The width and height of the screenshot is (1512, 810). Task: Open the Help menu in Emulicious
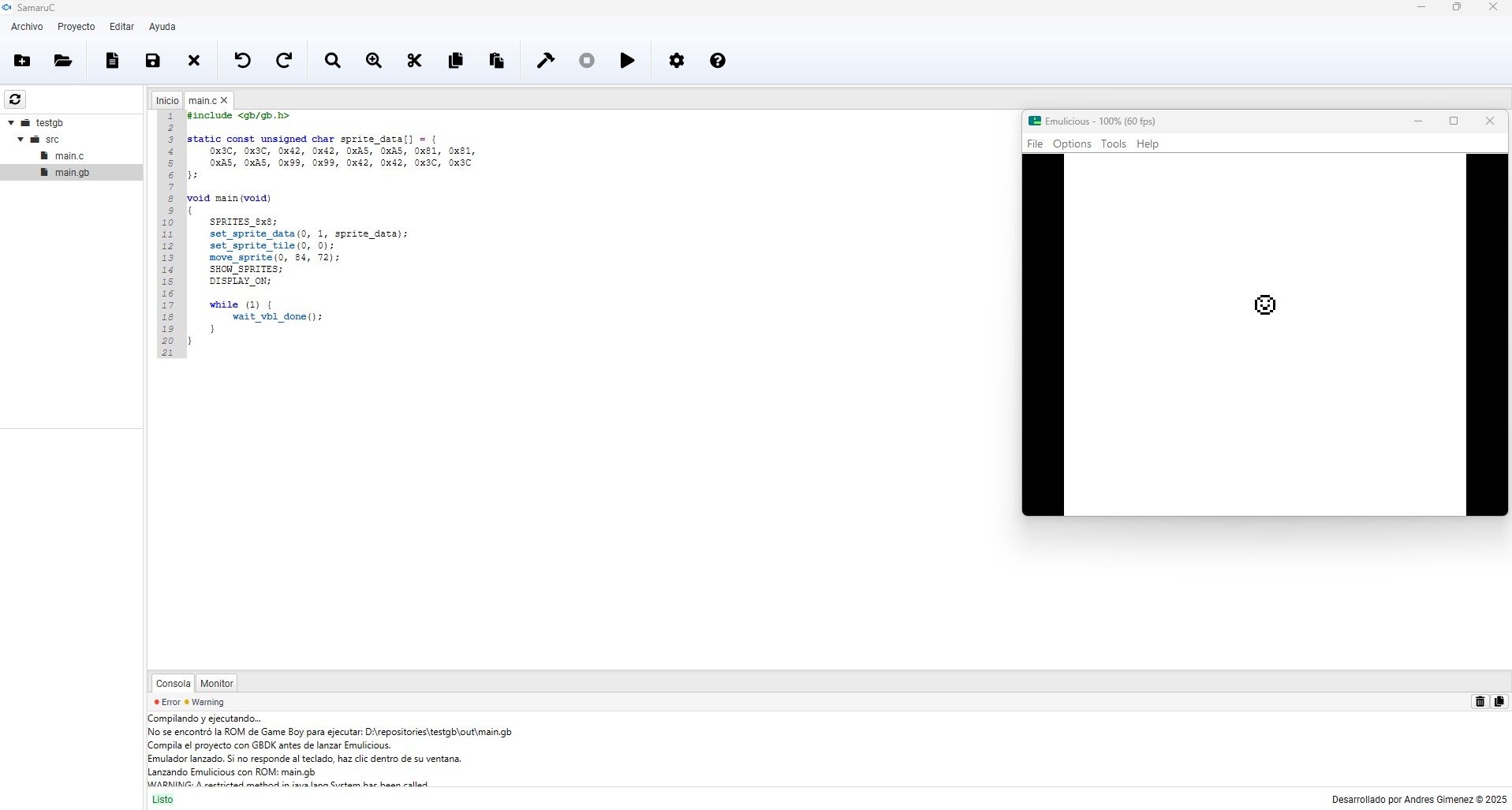click(1148, 144)
